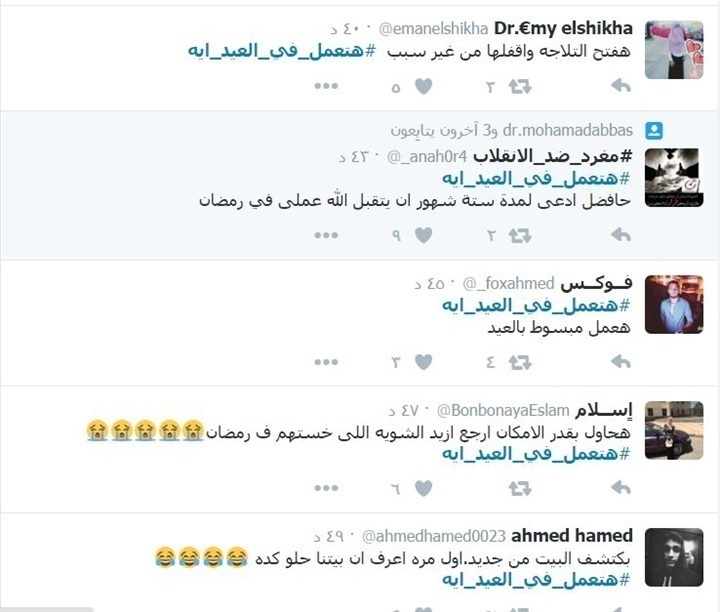Screen dimensions: 720x612
Task: Retweet the tweet by @emanelshikha
Action: click(x=520, y=86)
